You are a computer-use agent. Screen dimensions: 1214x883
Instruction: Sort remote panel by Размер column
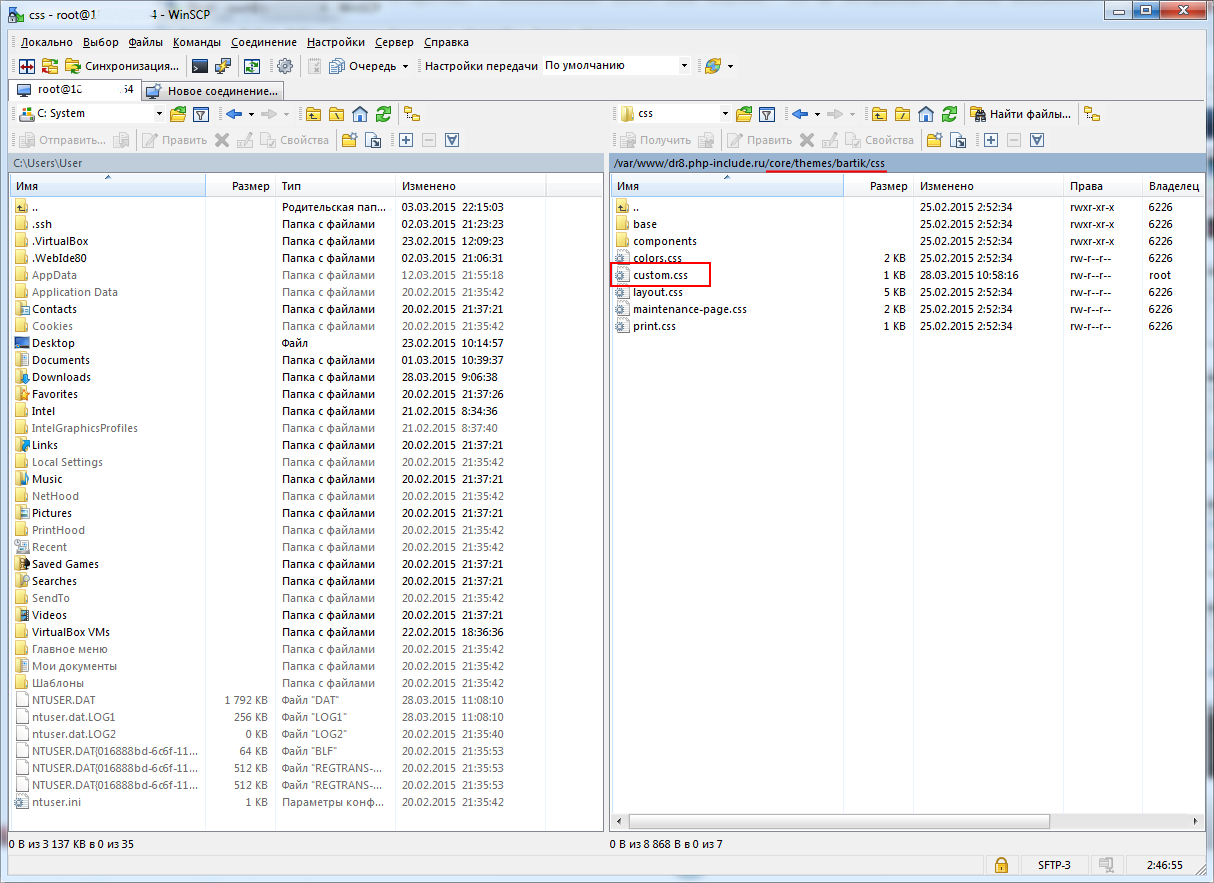[879, 186]
